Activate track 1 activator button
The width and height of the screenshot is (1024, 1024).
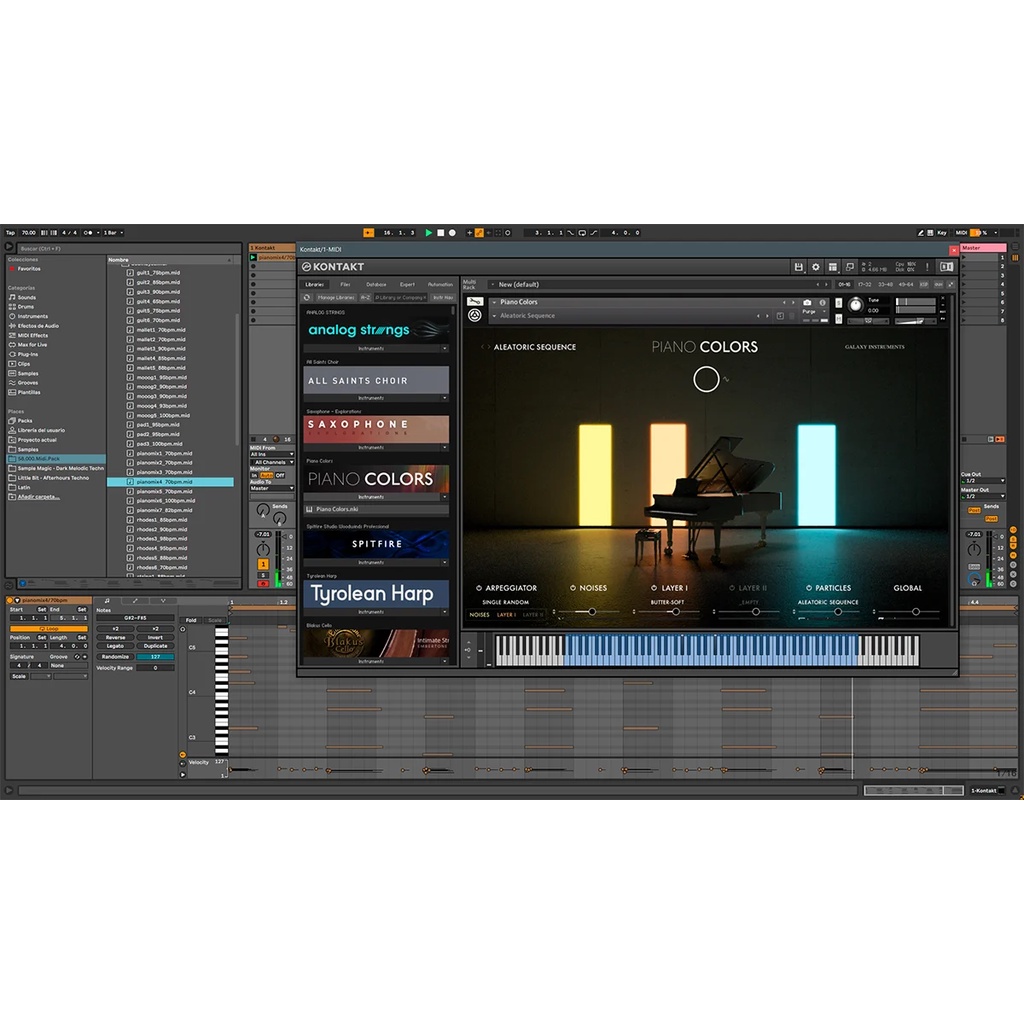(263, 564)
